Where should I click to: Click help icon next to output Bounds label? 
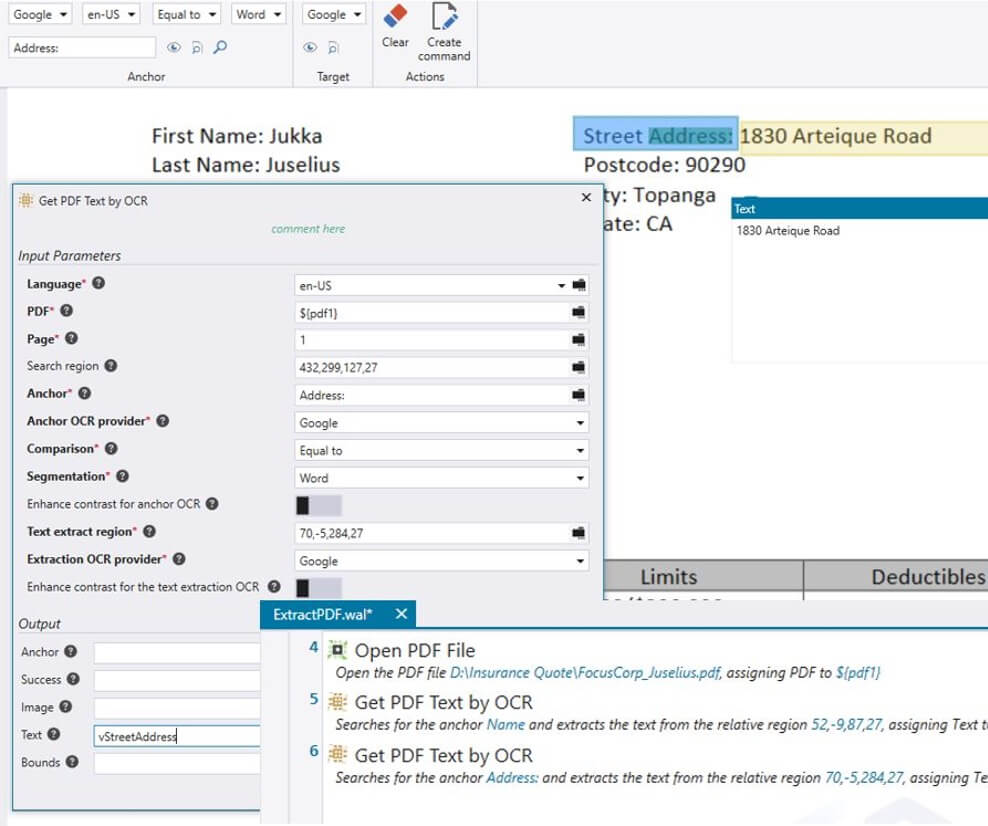click(x=72, y=762)
